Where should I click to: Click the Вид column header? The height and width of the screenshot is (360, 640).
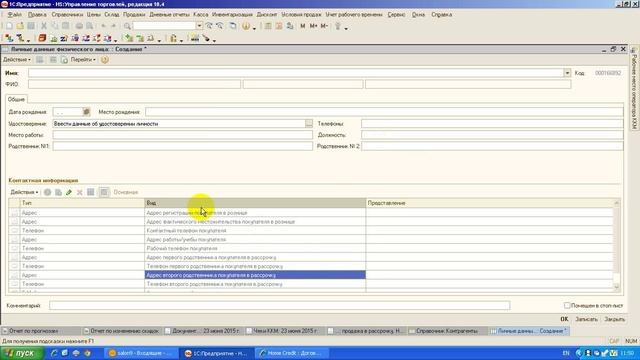255,203
